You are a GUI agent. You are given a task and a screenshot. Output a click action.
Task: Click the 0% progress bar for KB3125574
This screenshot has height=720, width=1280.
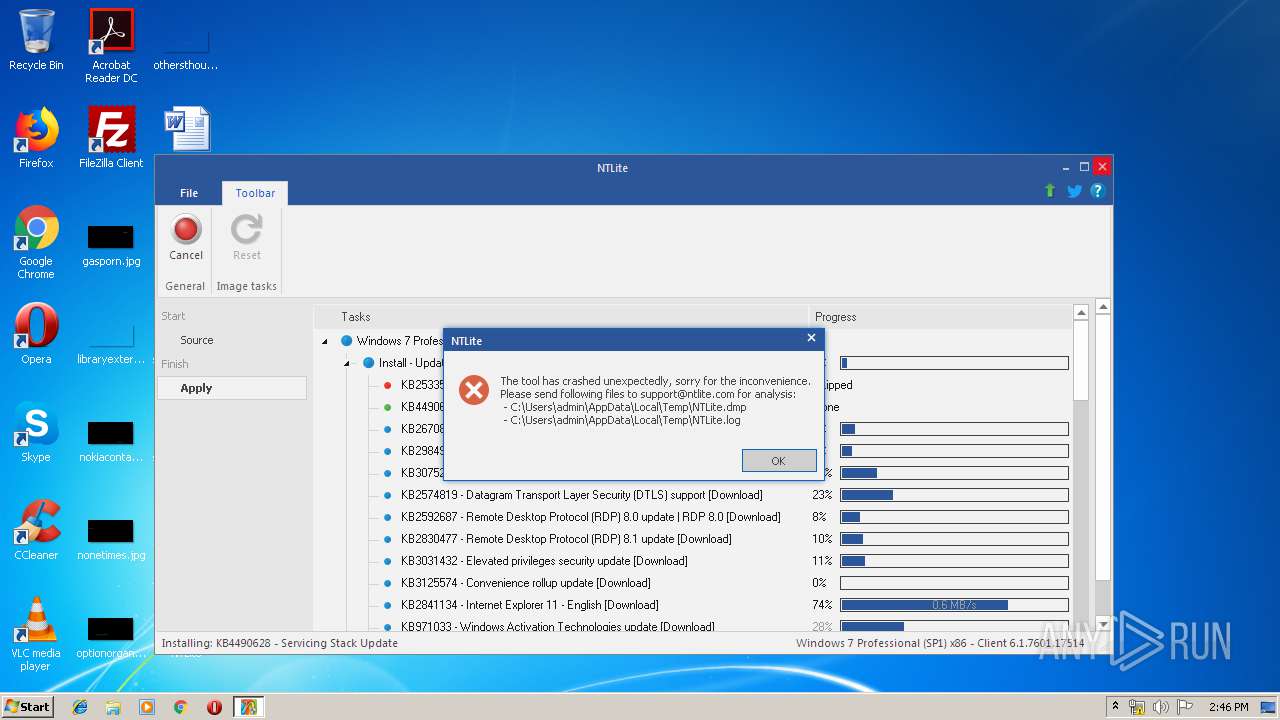(x=954, y=583)
